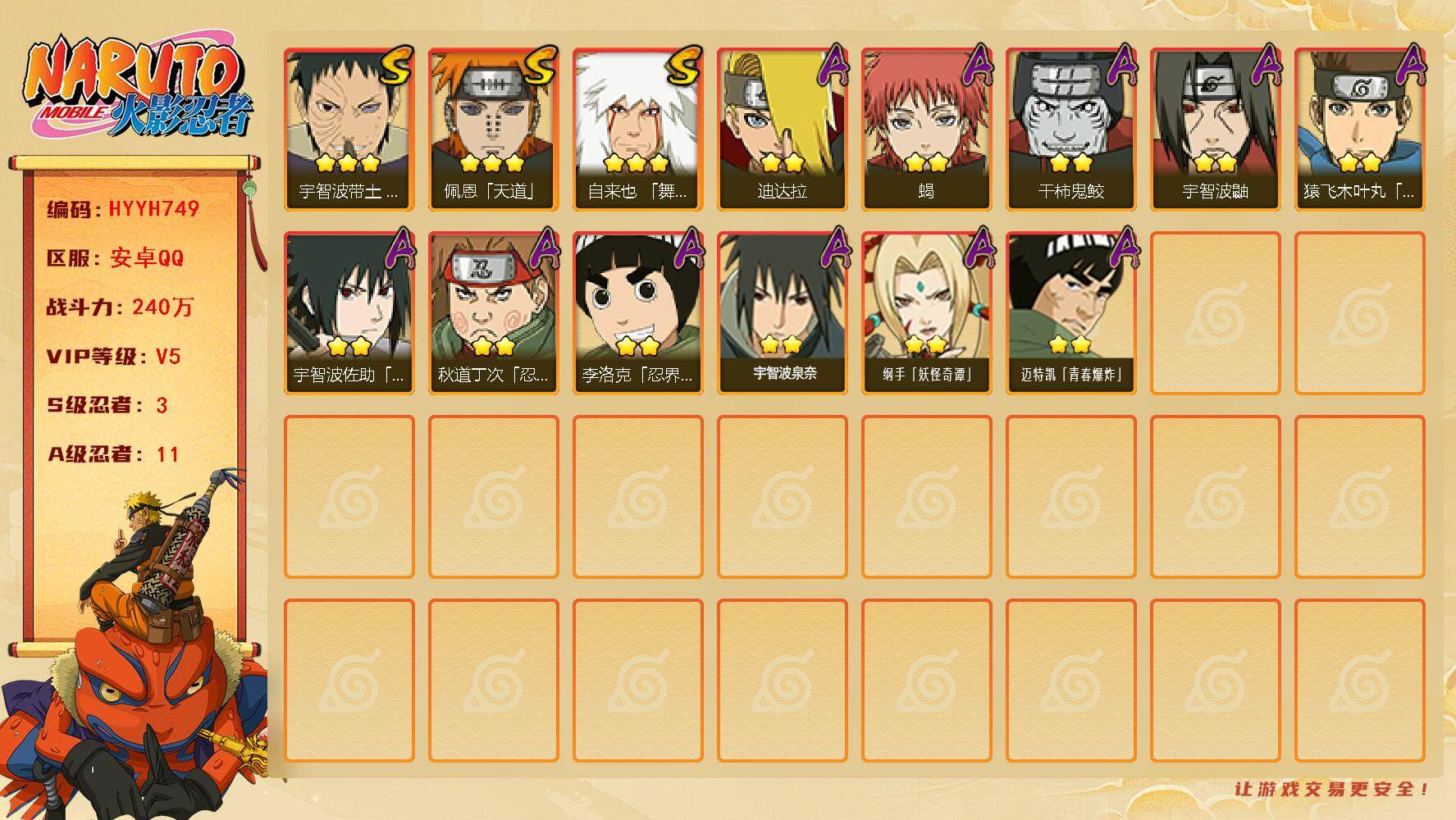The height and width of the screenshot is (820, 1456).
Task: Click the Naruto Mobile 火影忍者 logo
Action: [x=137, y=87]
